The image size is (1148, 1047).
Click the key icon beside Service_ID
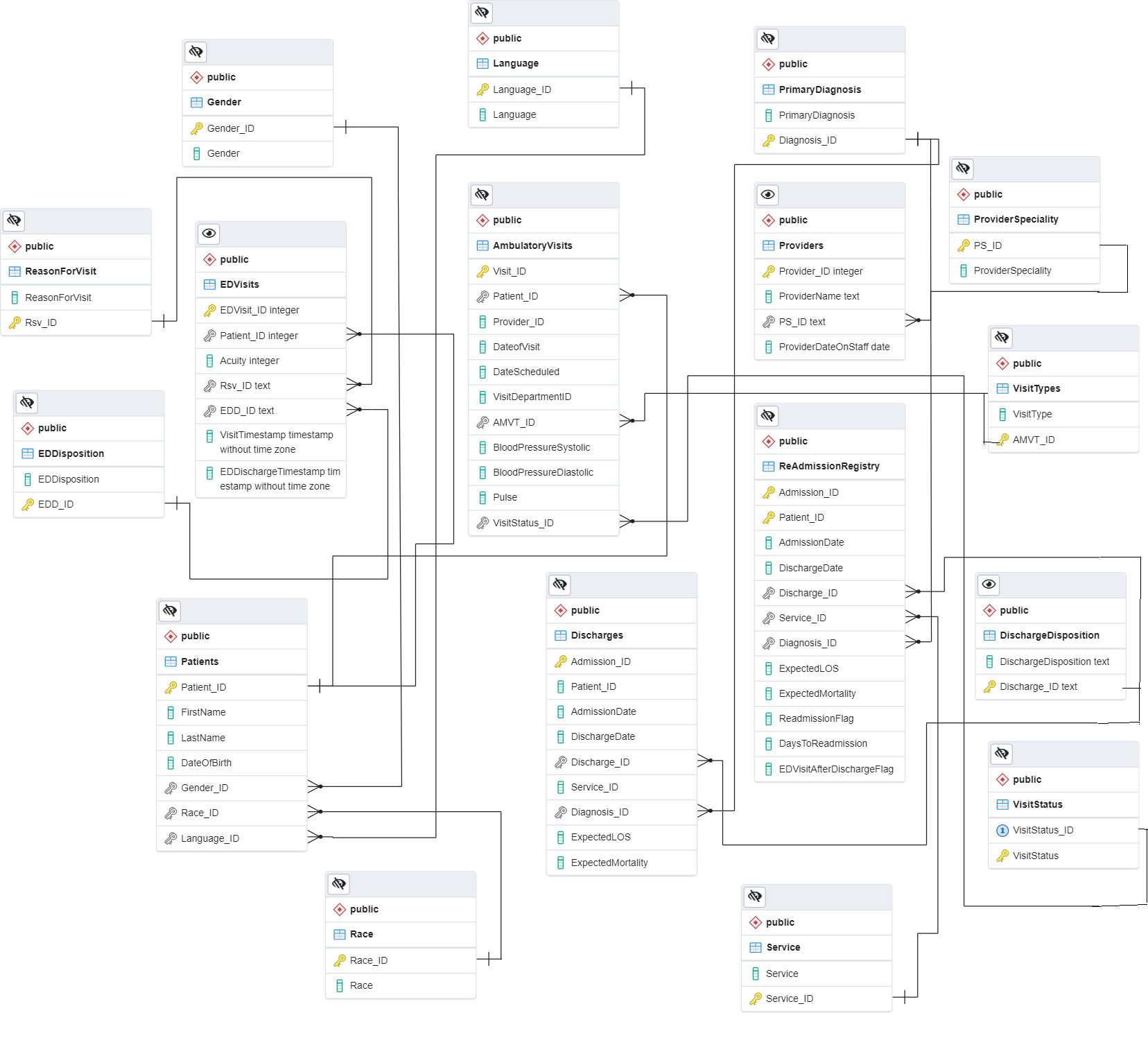[x=755, y=998]
